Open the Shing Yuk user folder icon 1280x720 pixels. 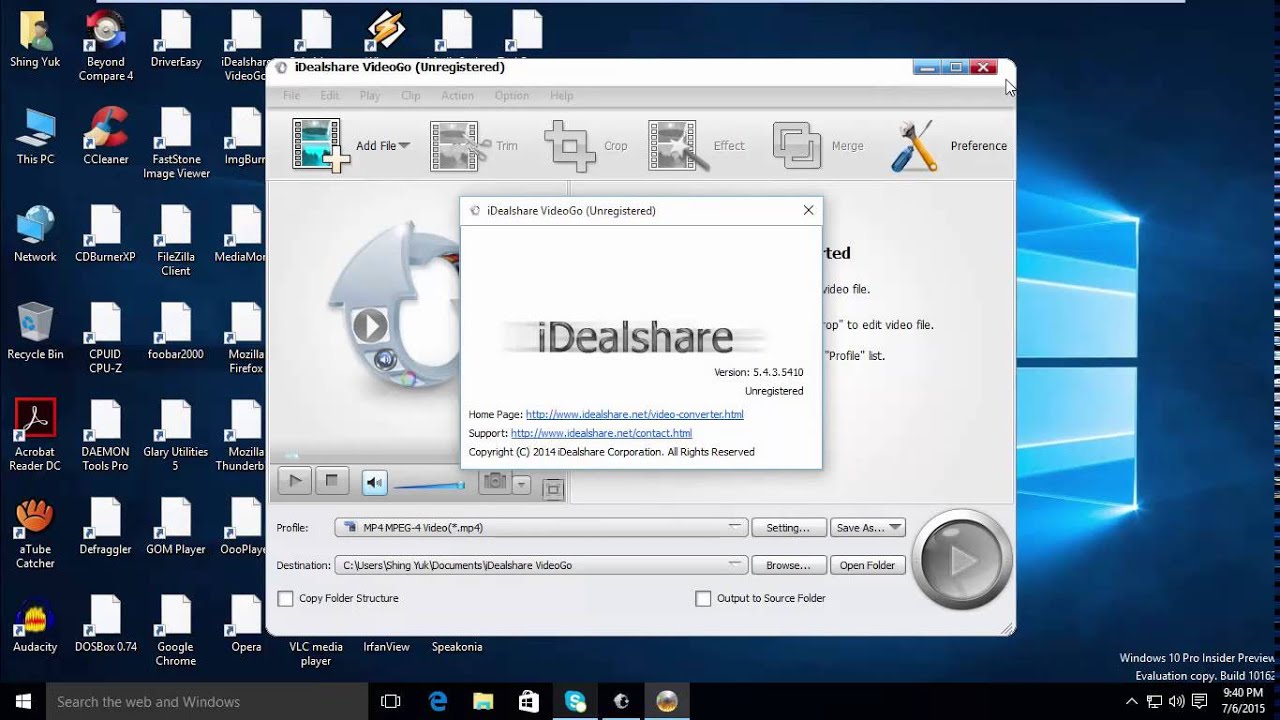[x=35, y=39]
